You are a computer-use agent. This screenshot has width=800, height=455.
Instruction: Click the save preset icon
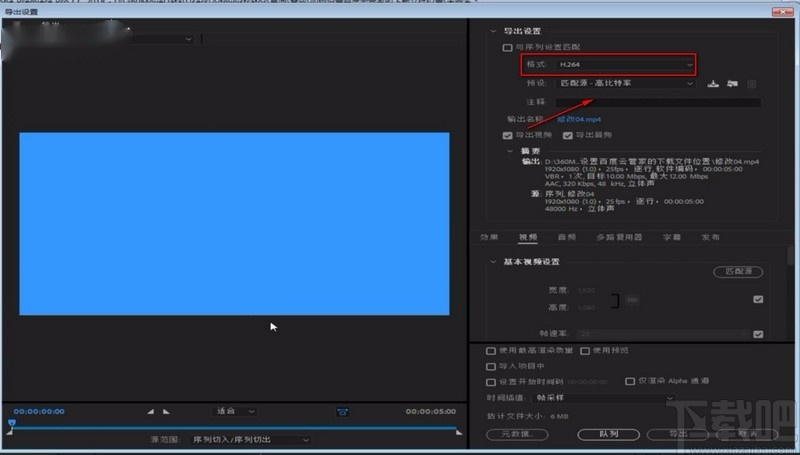pos(713,84)
